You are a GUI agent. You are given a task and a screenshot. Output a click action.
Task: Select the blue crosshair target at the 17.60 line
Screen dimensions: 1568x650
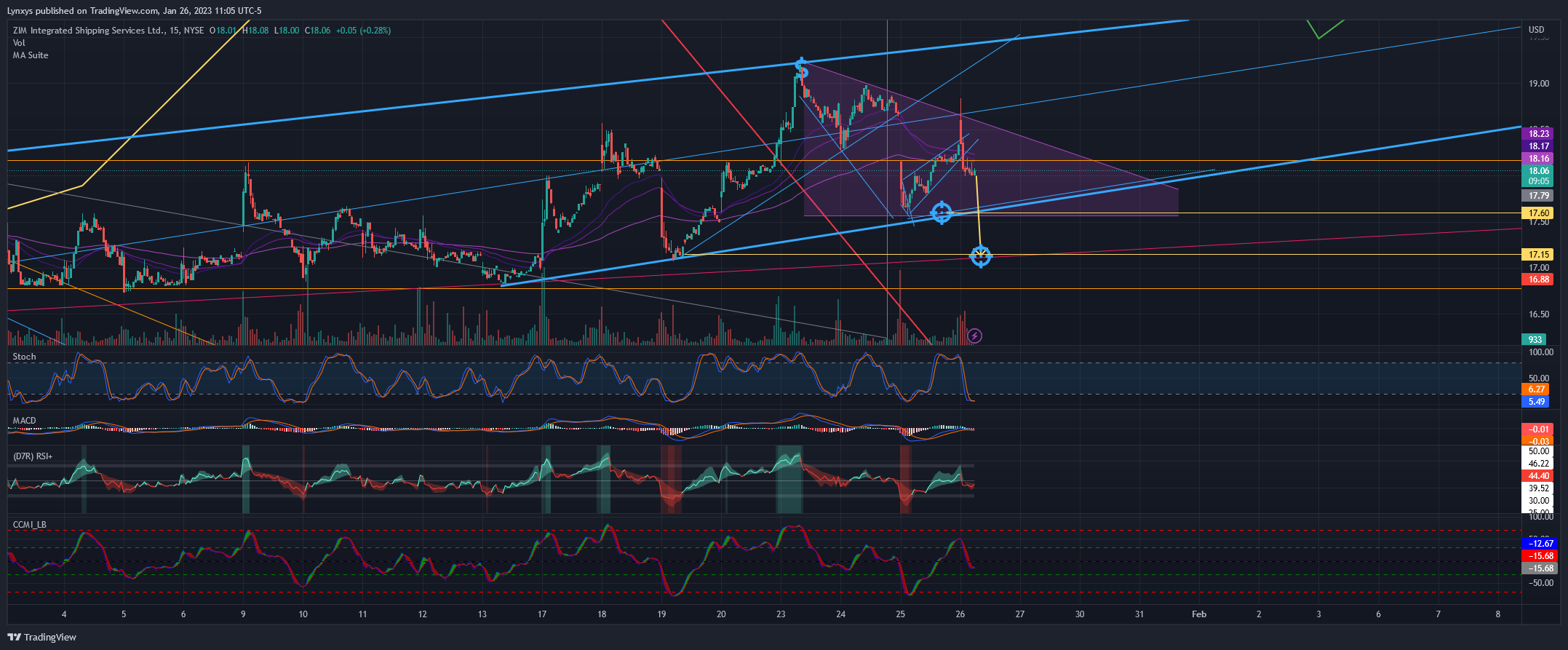[x=942, y=213]
